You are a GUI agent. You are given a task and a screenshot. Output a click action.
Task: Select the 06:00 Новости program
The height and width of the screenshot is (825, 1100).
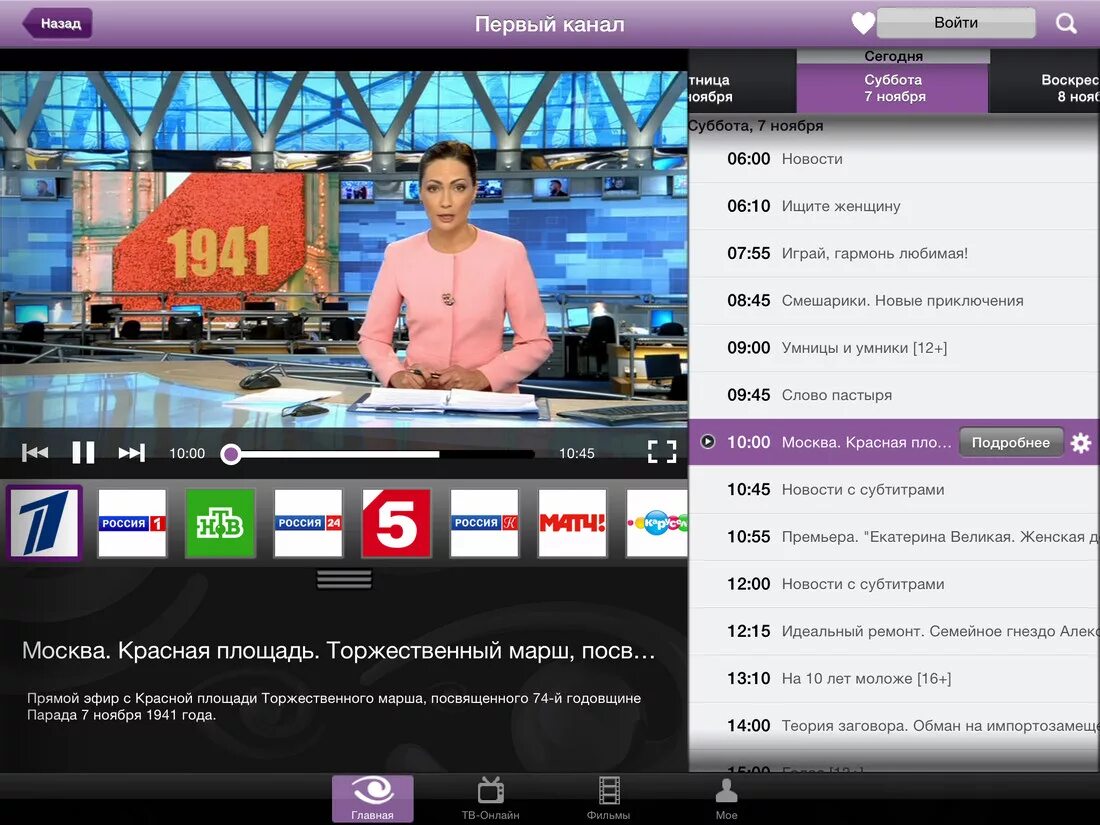[894, 159]
